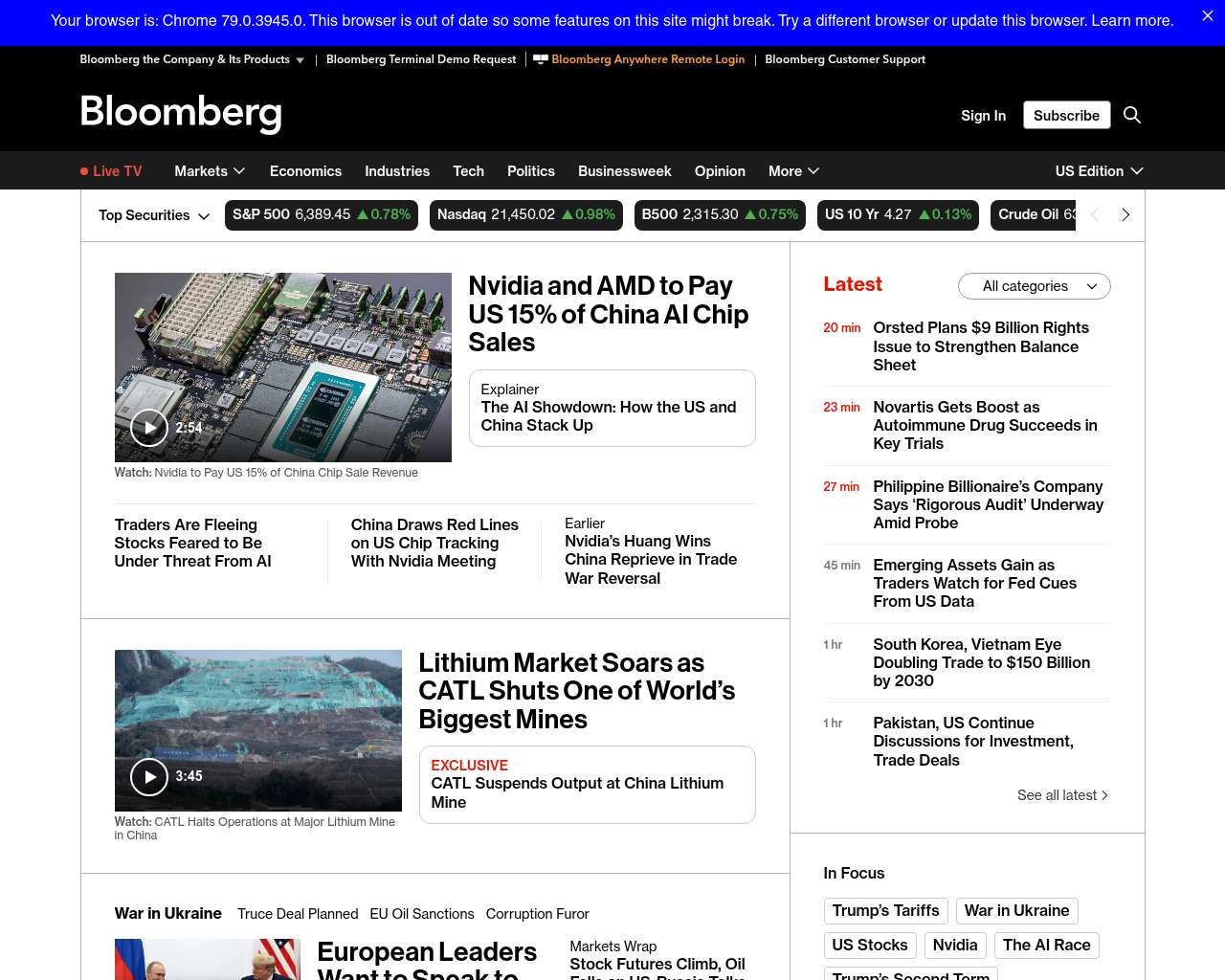Image resolution: width=1225 pixels, height=980 pixels.
Task: Open the US Edition selector
Action: (x=1099, y=171)
